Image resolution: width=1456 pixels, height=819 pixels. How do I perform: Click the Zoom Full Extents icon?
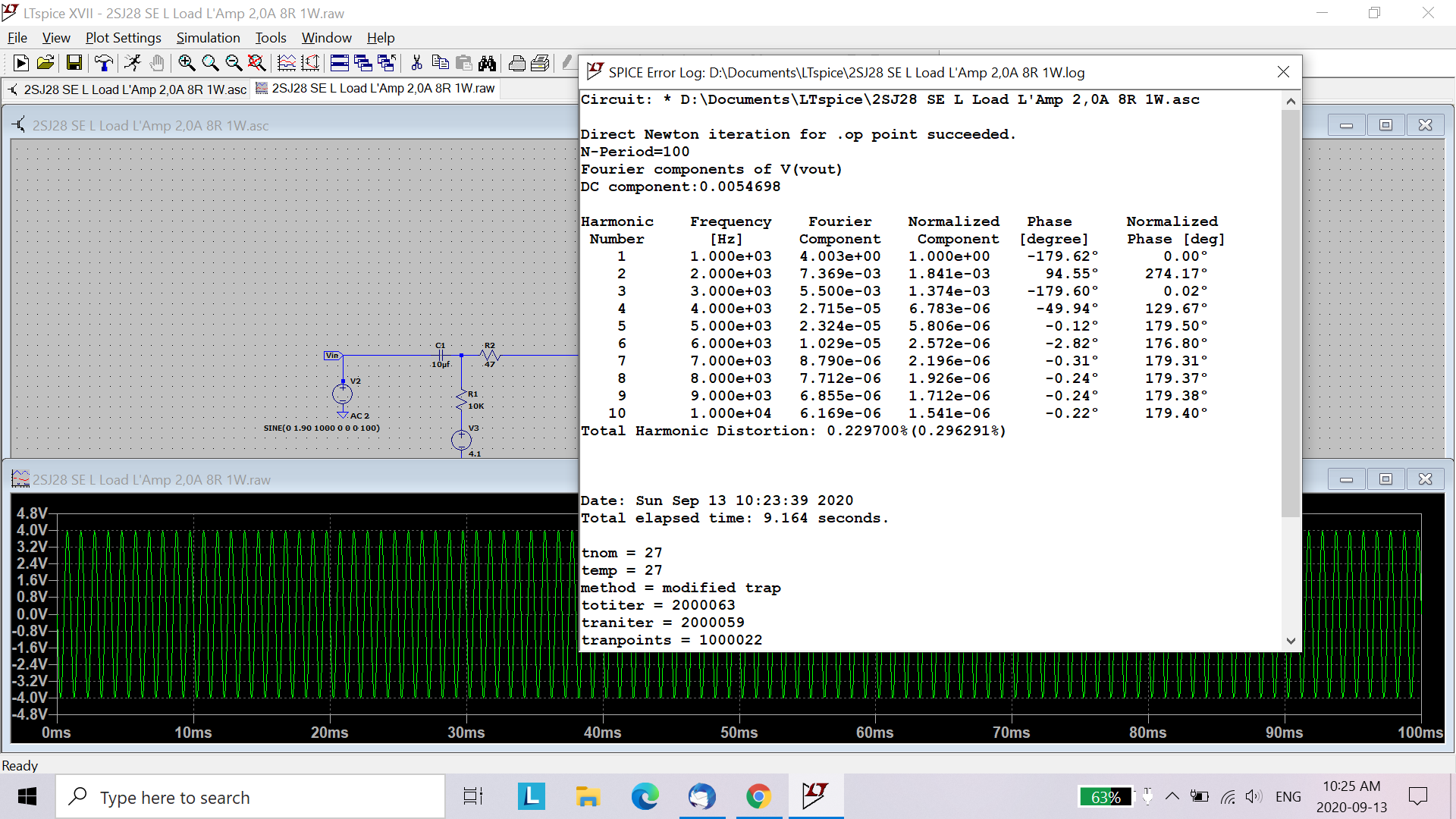[x=257, y=63]
